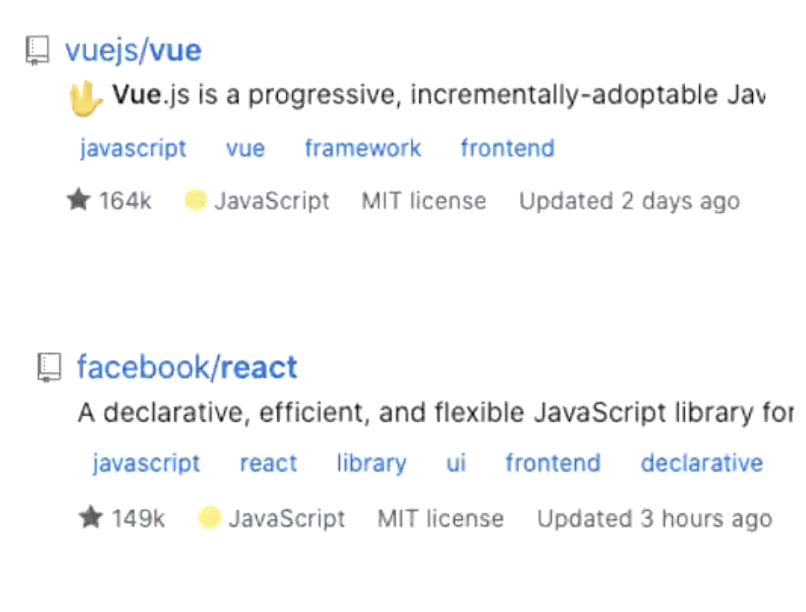Screen dimensions: 806x612
Task: Click the repository icon beside vuejs/vue
Action: (37, 50)
